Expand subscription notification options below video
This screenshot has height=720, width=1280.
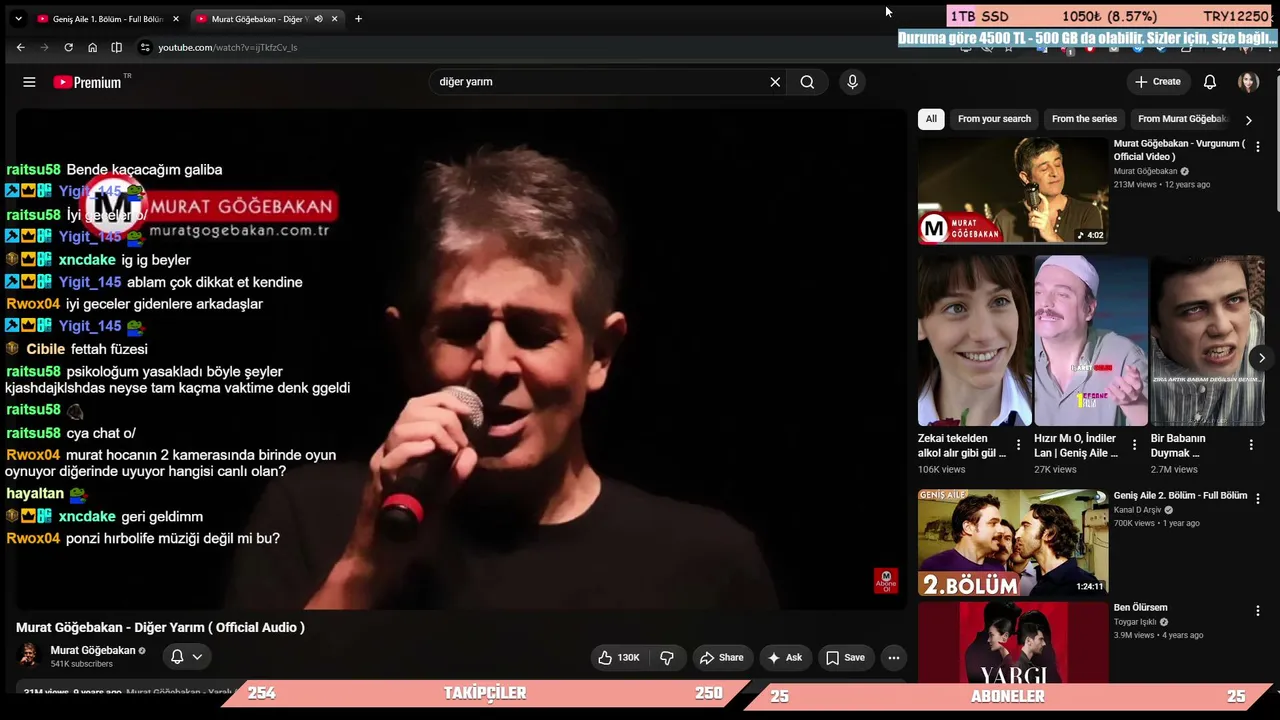[187, 657]
